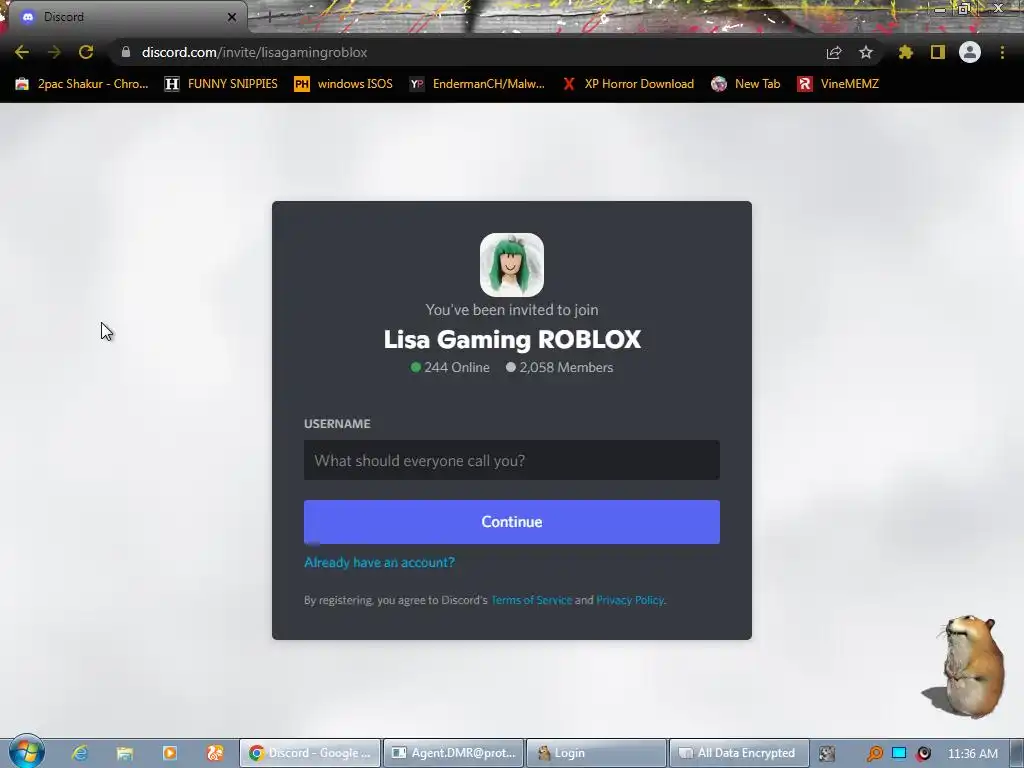Launch Internet Explorer from the taskbar
The height and width of the screenshot is (768, 1024).
point(80,753)
